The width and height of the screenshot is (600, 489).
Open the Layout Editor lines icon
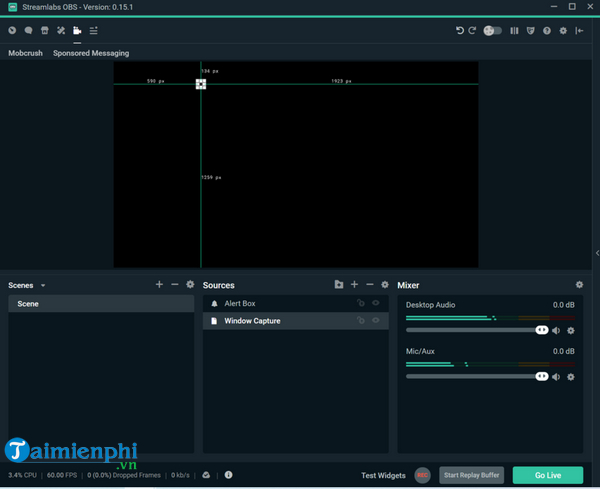(x=93, y=30)
